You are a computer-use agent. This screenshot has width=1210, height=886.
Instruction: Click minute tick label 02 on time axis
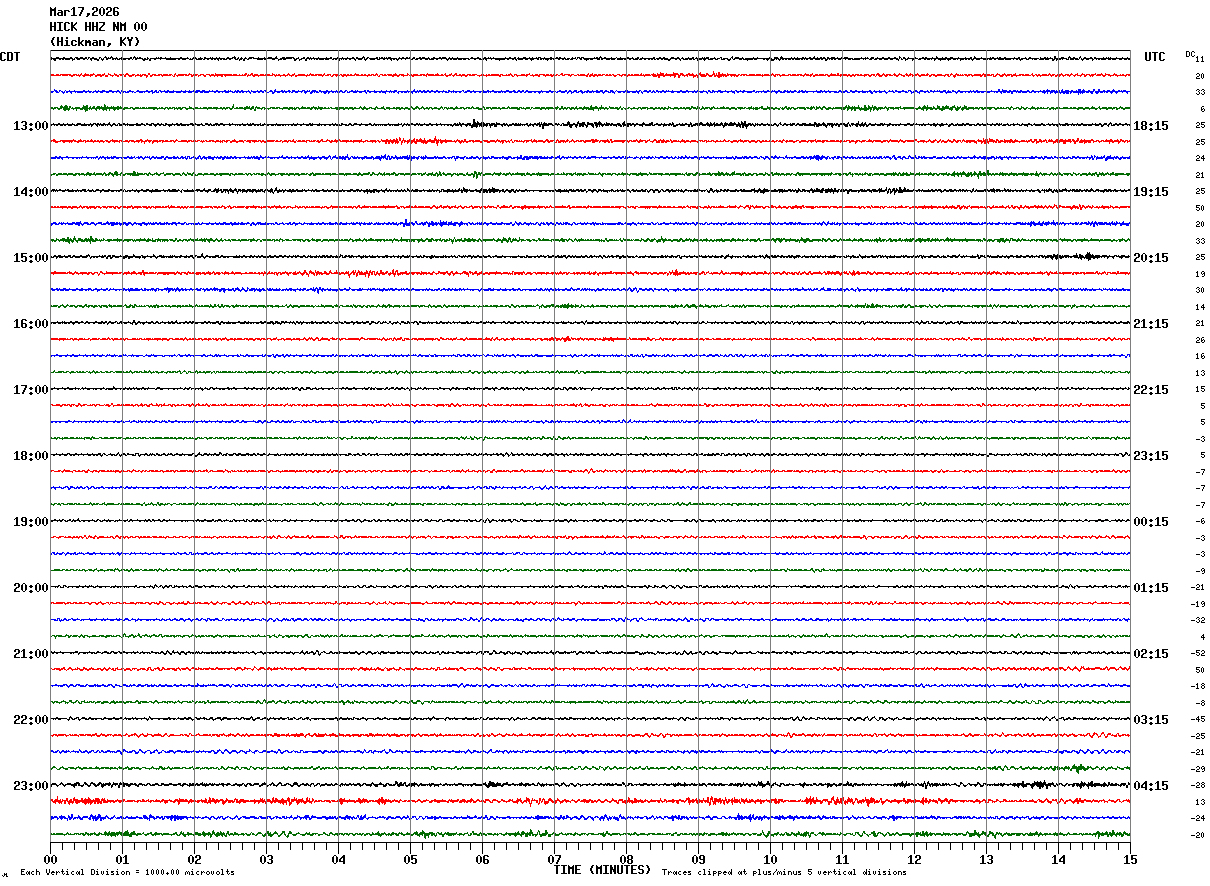click(x=194, y=860)
